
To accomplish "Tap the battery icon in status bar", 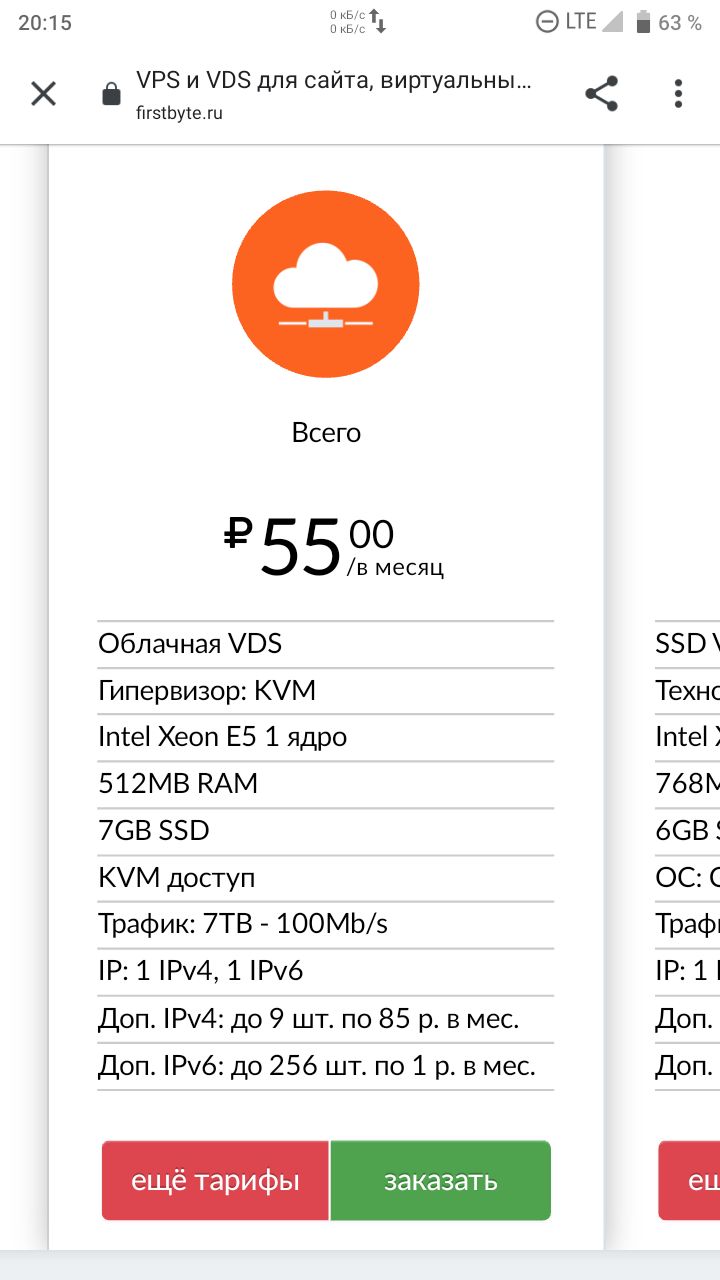I will tap(643, 21).
